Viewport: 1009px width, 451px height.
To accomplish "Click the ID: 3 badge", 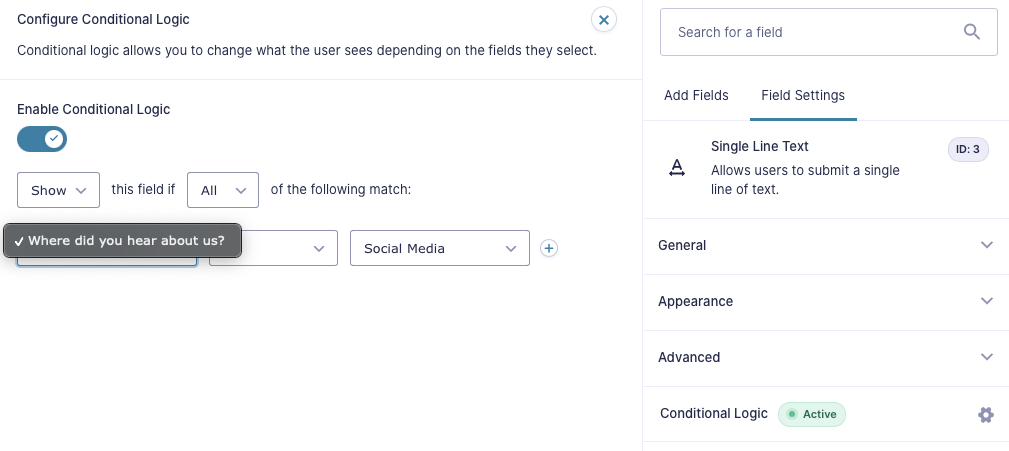I will click(967, 150).
